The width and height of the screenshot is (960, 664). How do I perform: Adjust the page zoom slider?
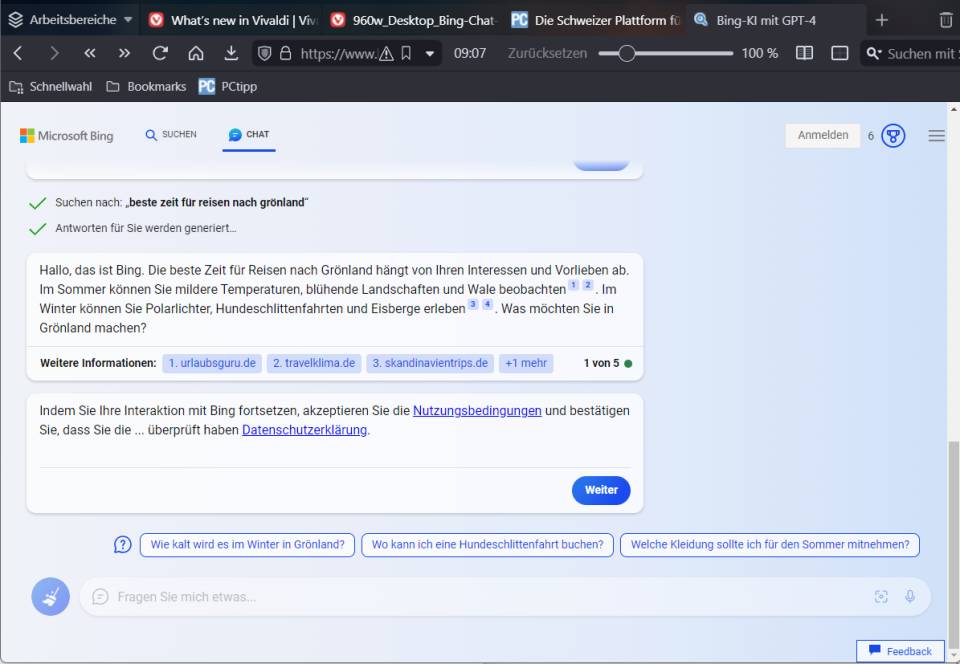[666, 54]
